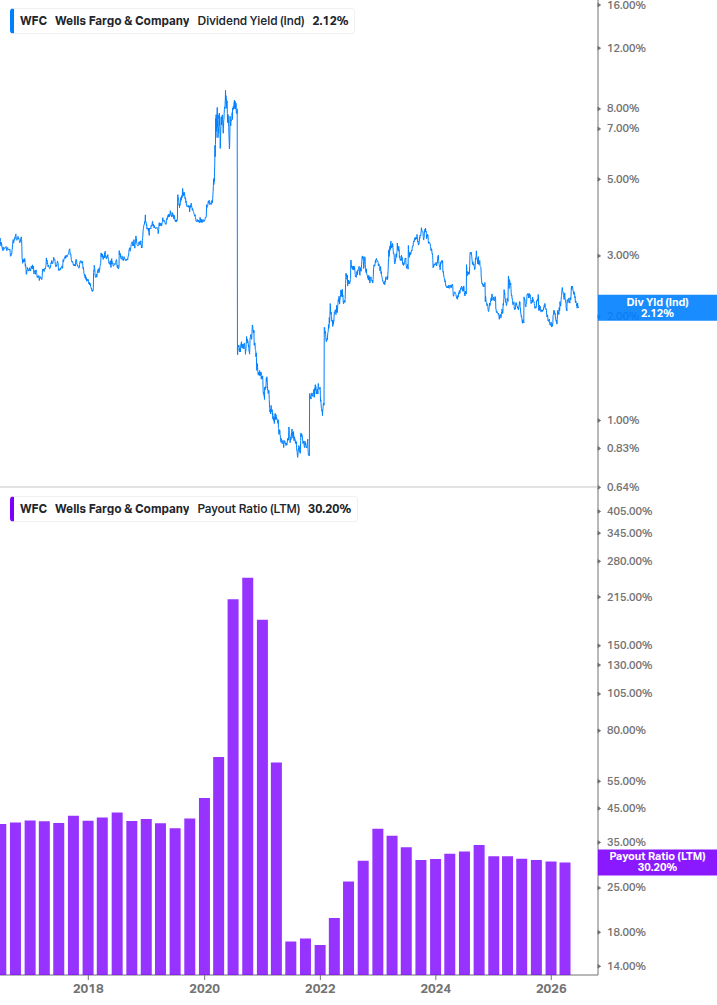Click the 45.00% payout axis label

[626, 808]
